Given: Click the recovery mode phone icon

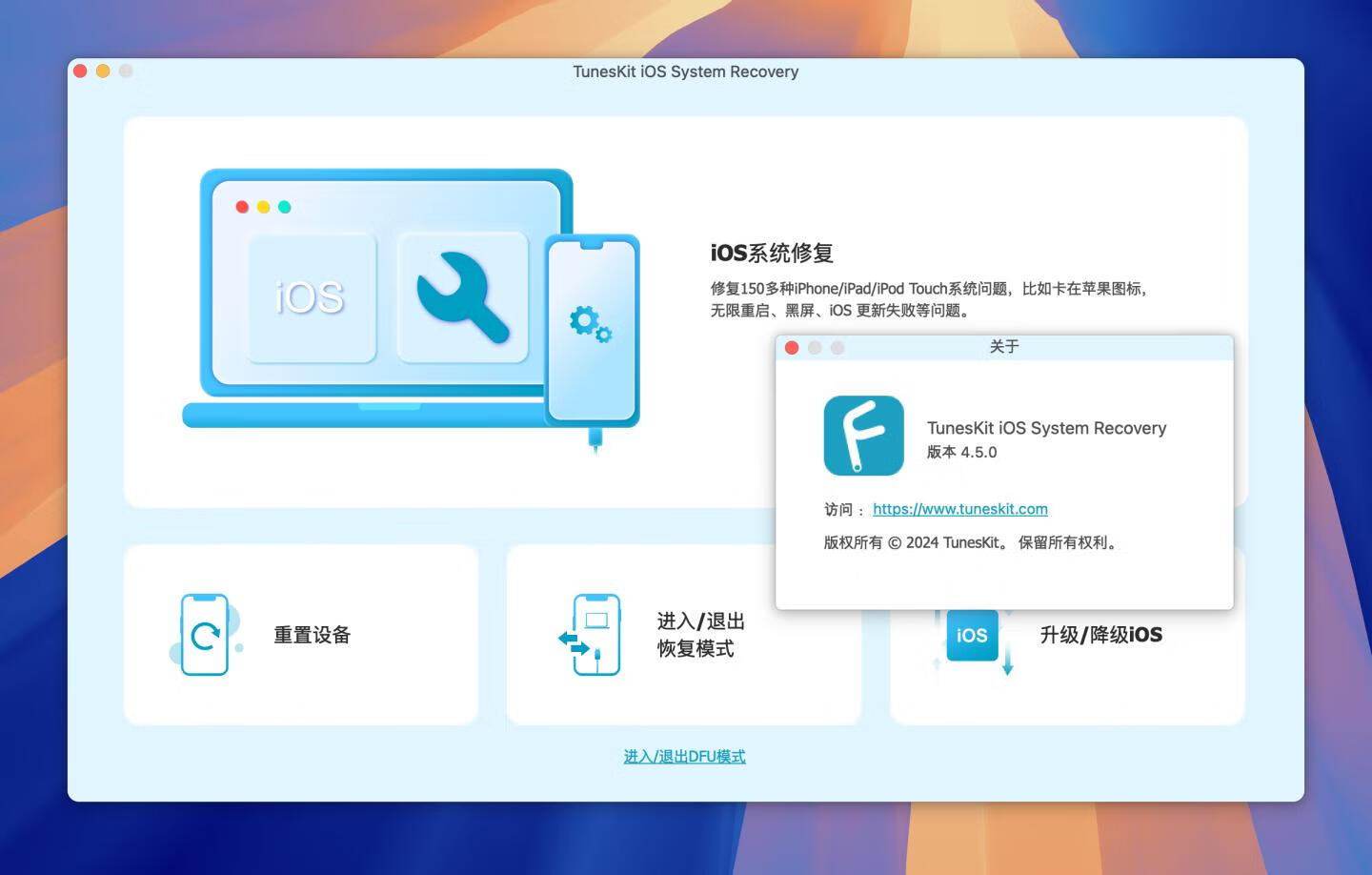Looking at the screenshot, I should coord(591,635).
